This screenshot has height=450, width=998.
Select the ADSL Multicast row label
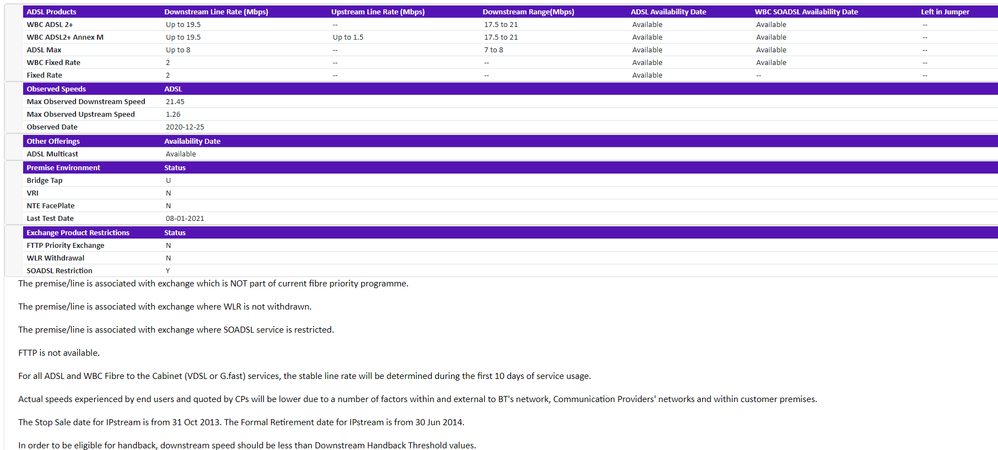tap(56, 154)
